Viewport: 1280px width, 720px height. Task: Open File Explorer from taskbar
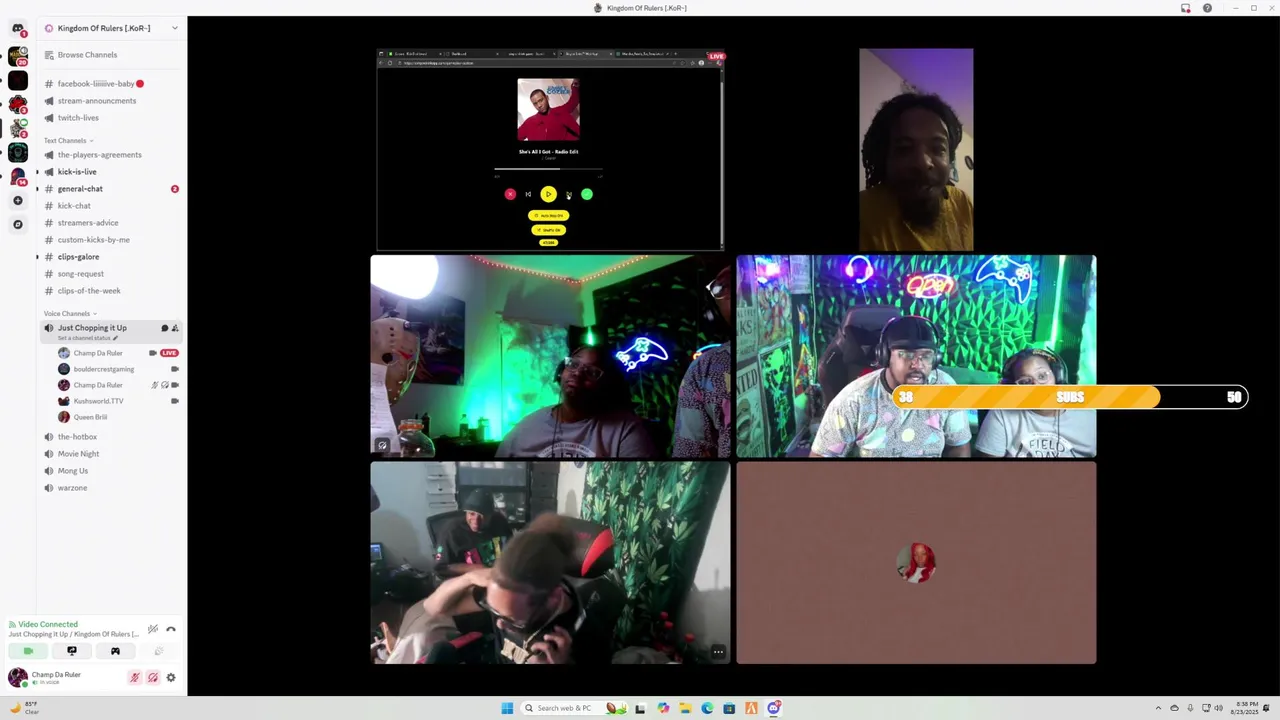[x=685, y=708]
